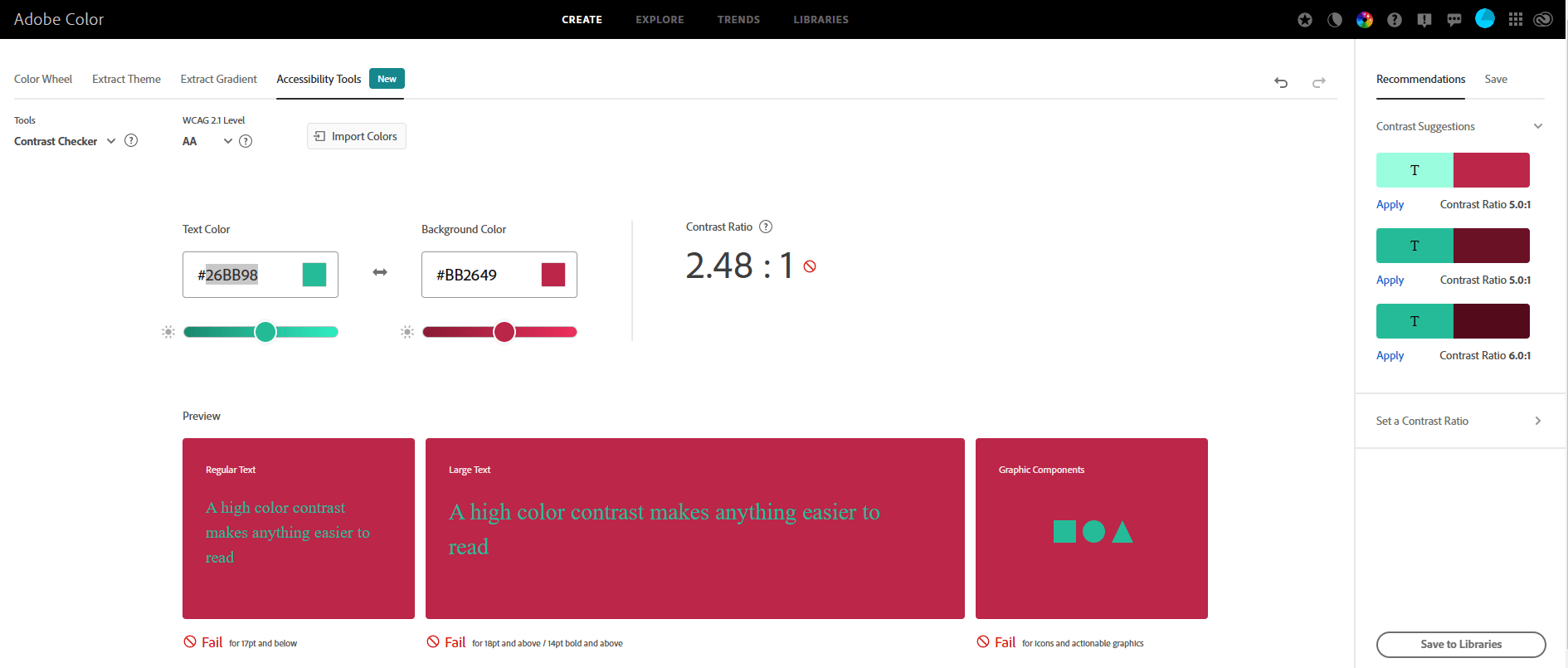This screenshot has height=668, width=1568.
Task: Open the apps grid launcher icon
Action: [x=1516, y=19]
